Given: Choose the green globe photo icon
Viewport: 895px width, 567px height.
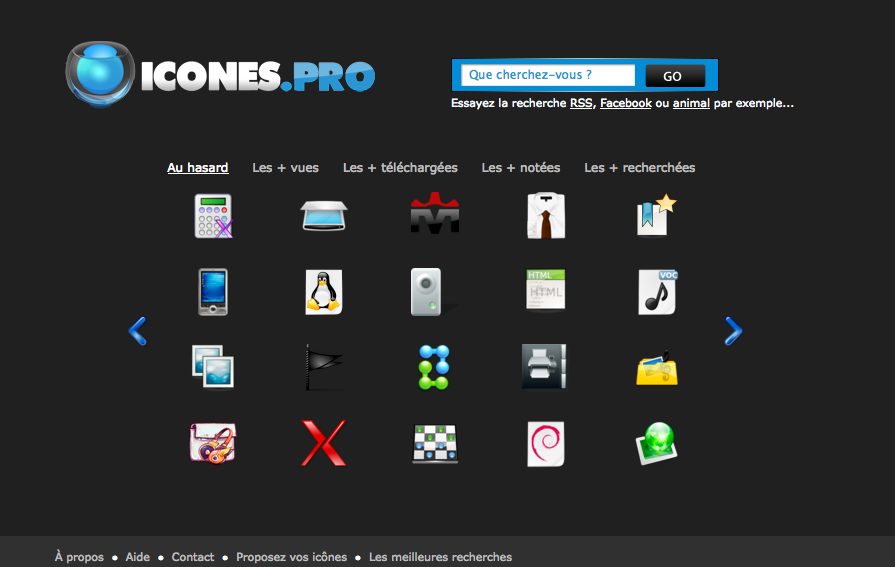Looking at the screenshot, I should (x=656, y=443).
